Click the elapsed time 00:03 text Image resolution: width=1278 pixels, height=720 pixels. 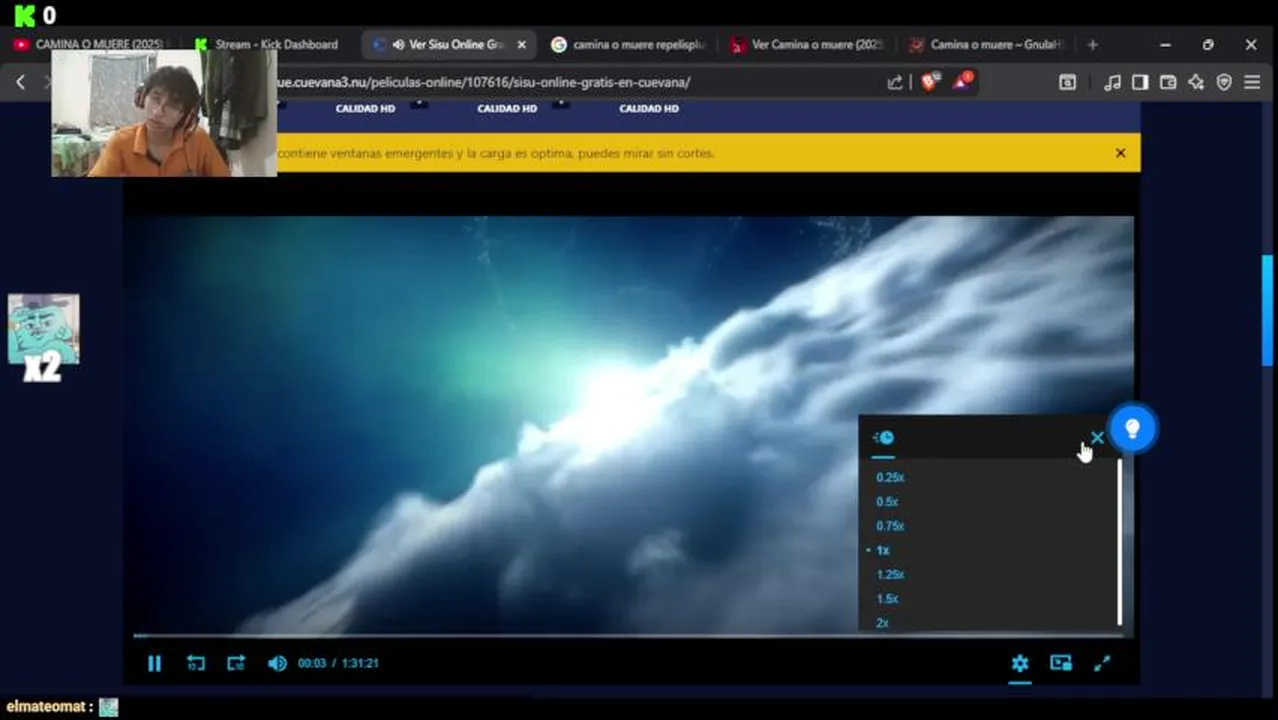pos(312,663)
